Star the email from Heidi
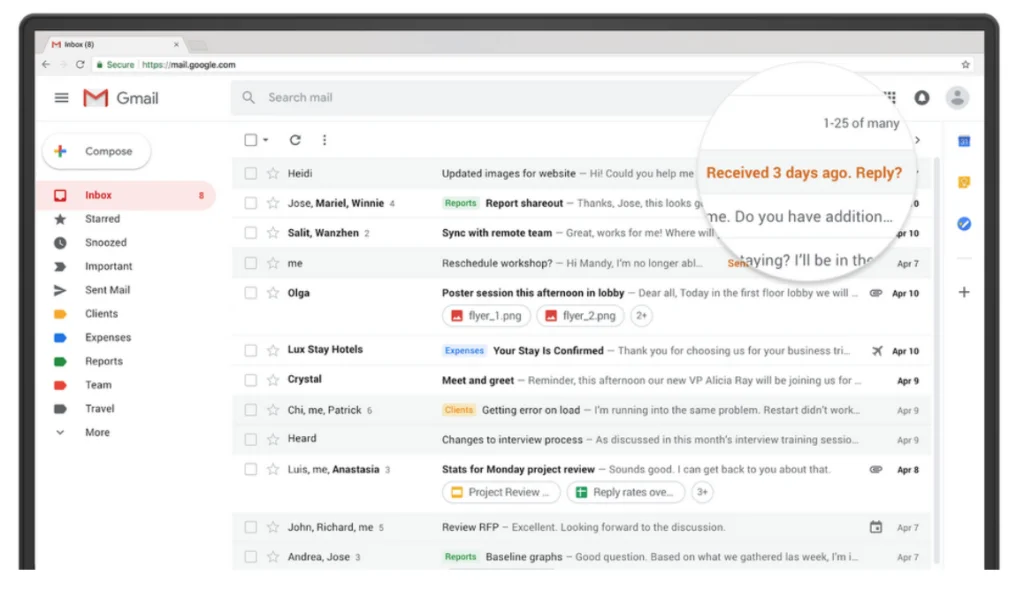Screen dimensions: 1024x591 273,174
